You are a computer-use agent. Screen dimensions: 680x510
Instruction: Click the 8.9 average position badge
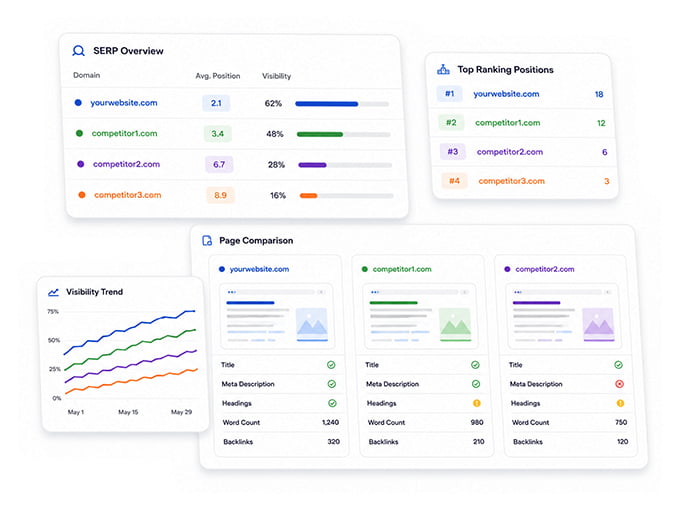click(x=220, y=195)
